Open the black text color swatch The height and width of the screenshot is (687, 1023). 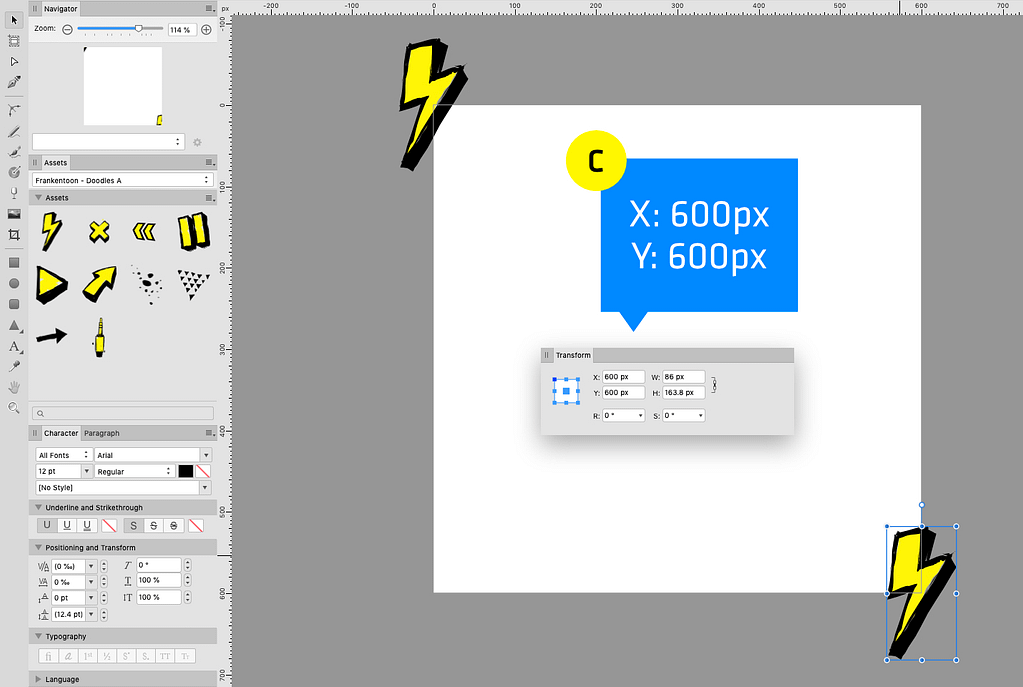point(184,470)
